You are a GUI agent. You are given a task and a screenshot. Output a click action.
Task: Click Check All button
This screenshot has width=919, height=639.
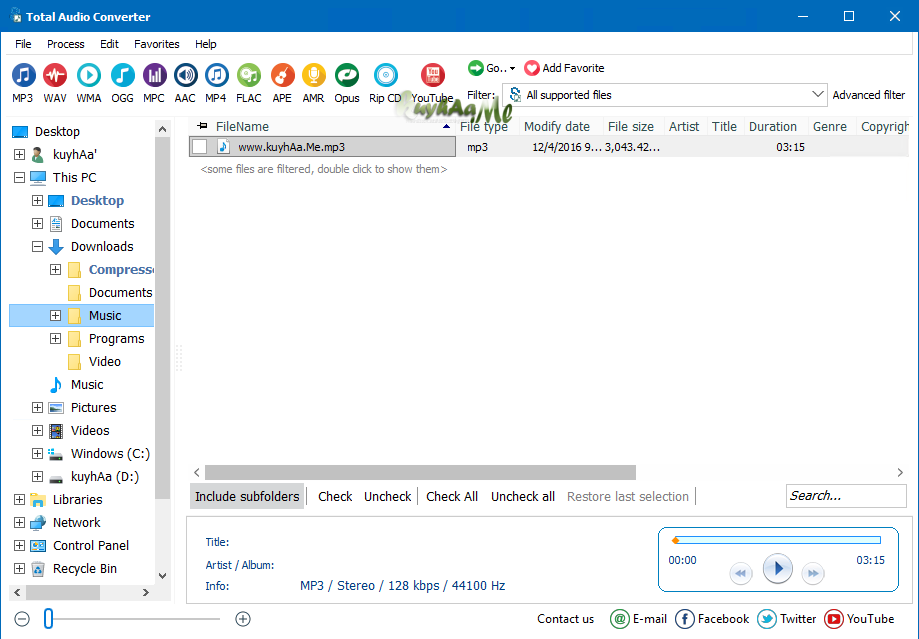452,497
